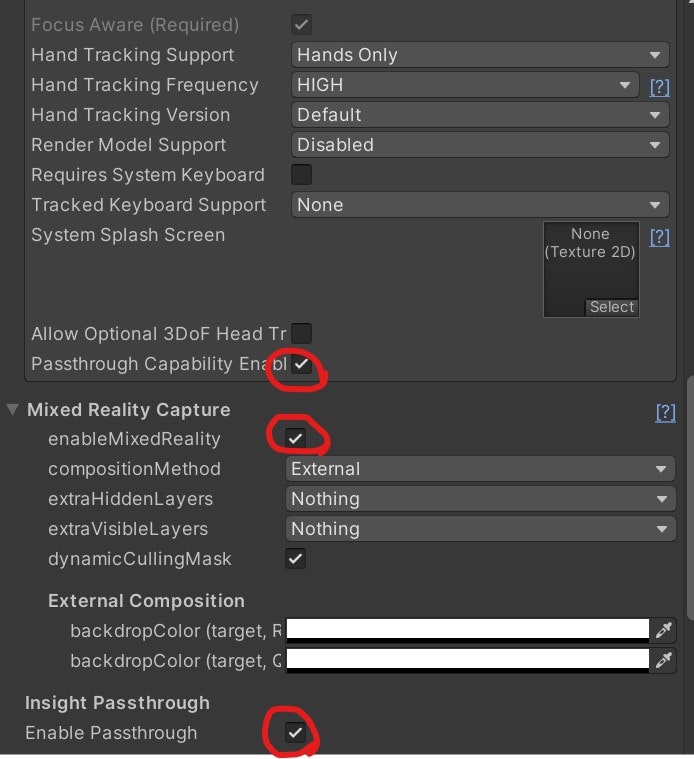Viewport: 694px width, 759px height.
Task: Click Hand Tracking Version label
Action: [131, 115]
